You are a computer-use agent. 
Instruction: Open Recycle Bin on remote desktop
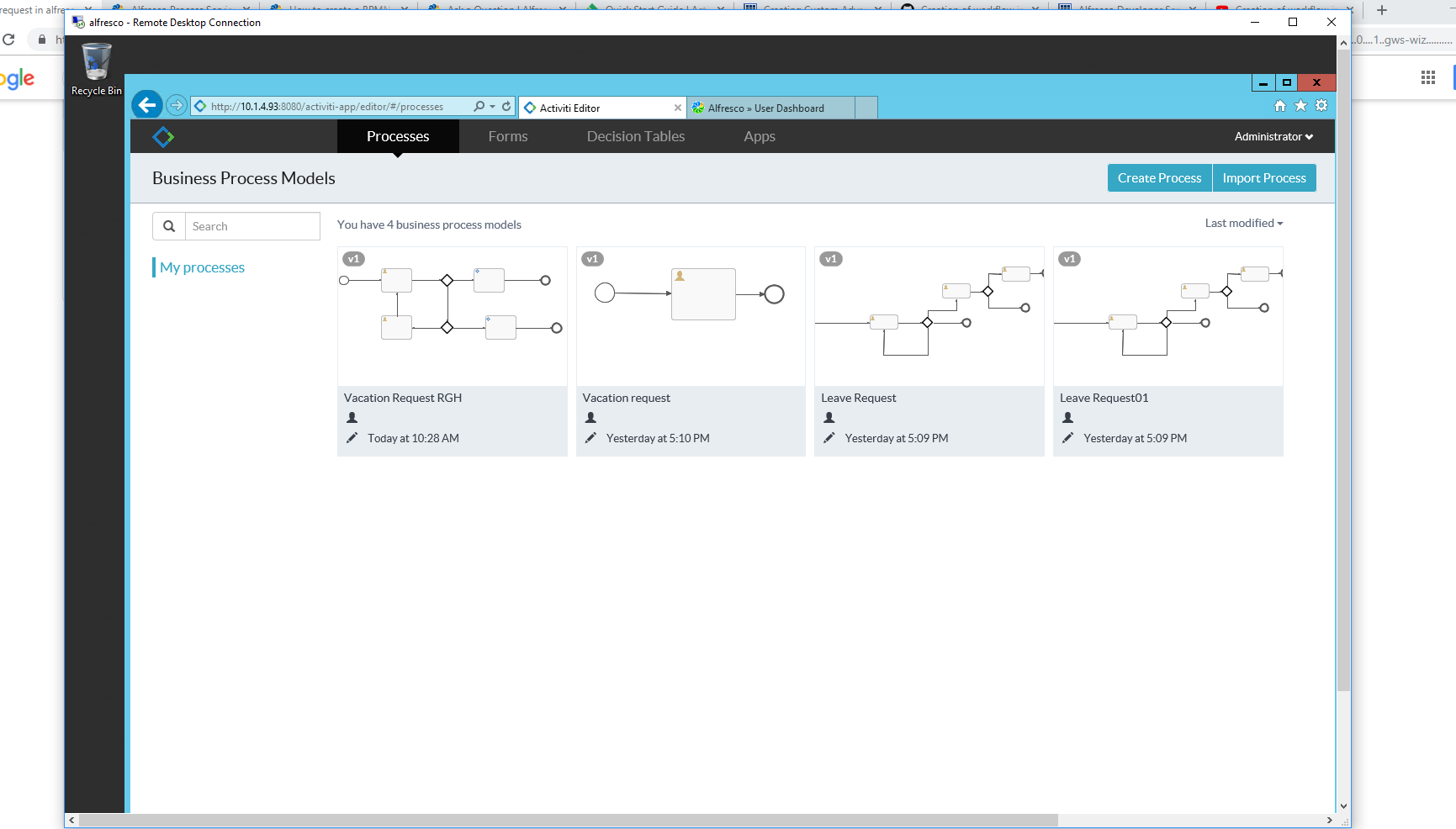point(96,69)
